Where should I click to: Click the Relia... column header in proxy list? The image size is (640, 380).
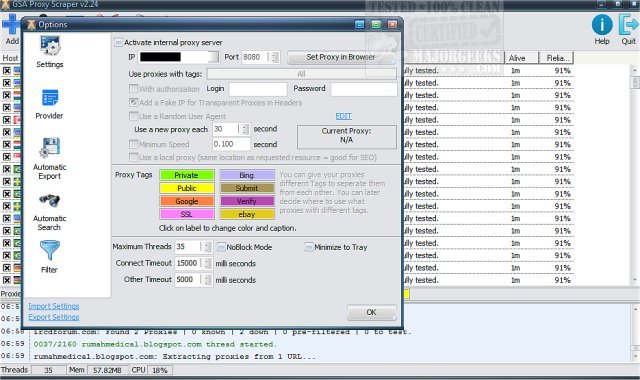(556, 58)
